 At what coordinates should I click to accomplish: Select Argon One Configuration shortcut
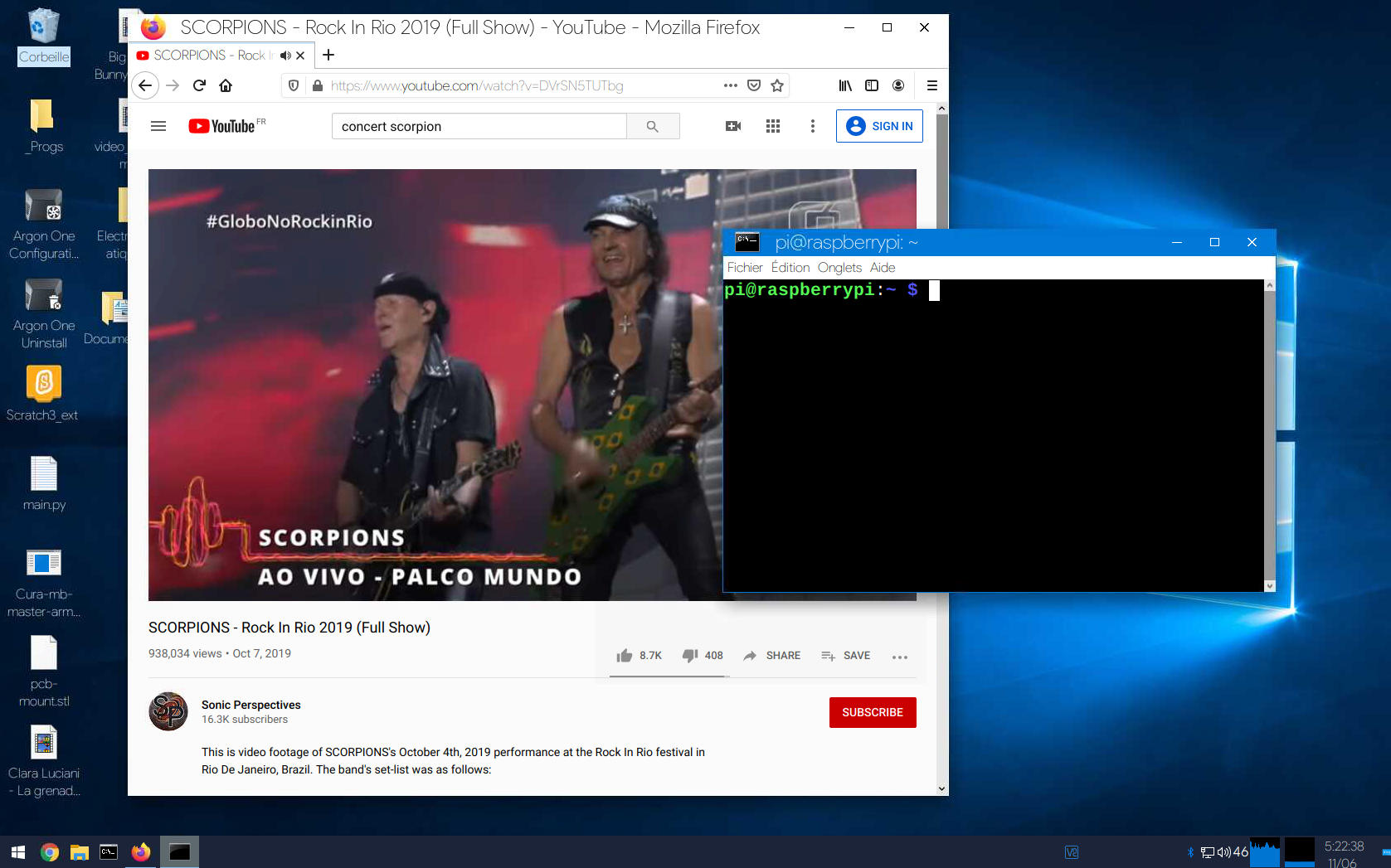coord(44,225)
